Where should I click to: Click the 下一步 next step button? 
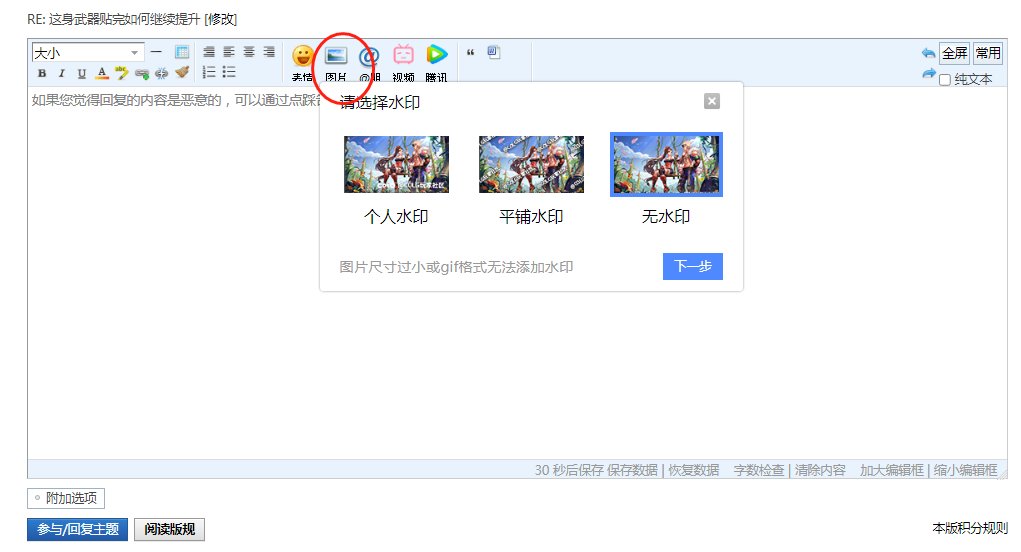(x=692, y=267)
